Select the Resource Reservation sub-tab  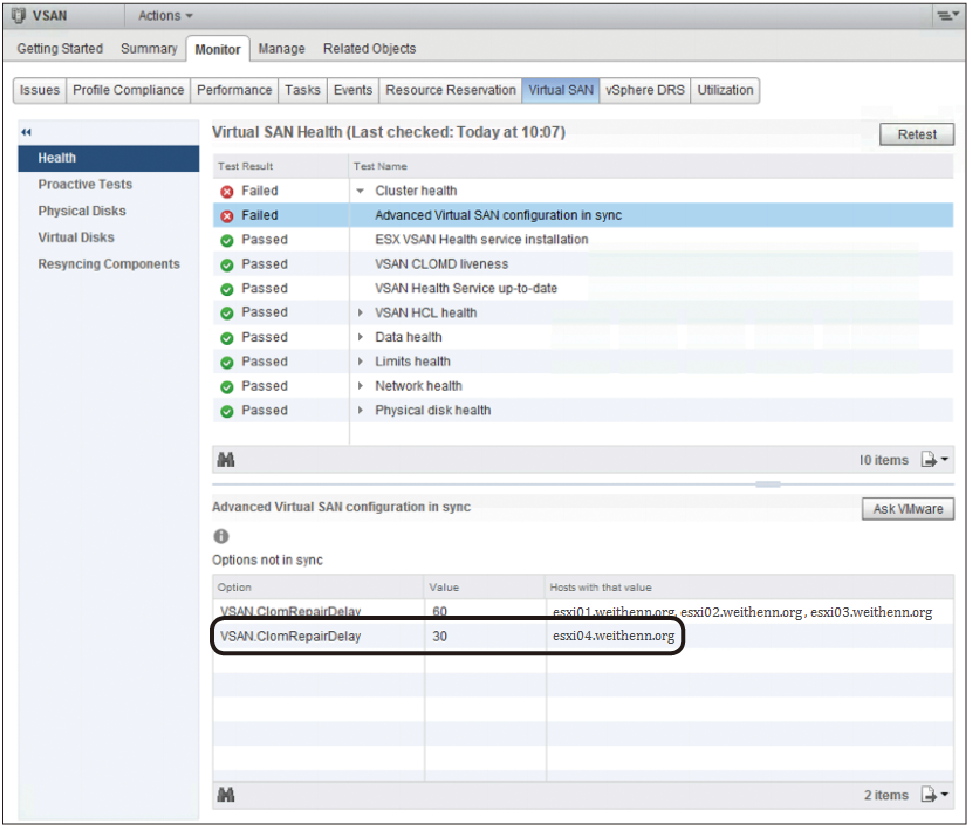coord(450,90)
